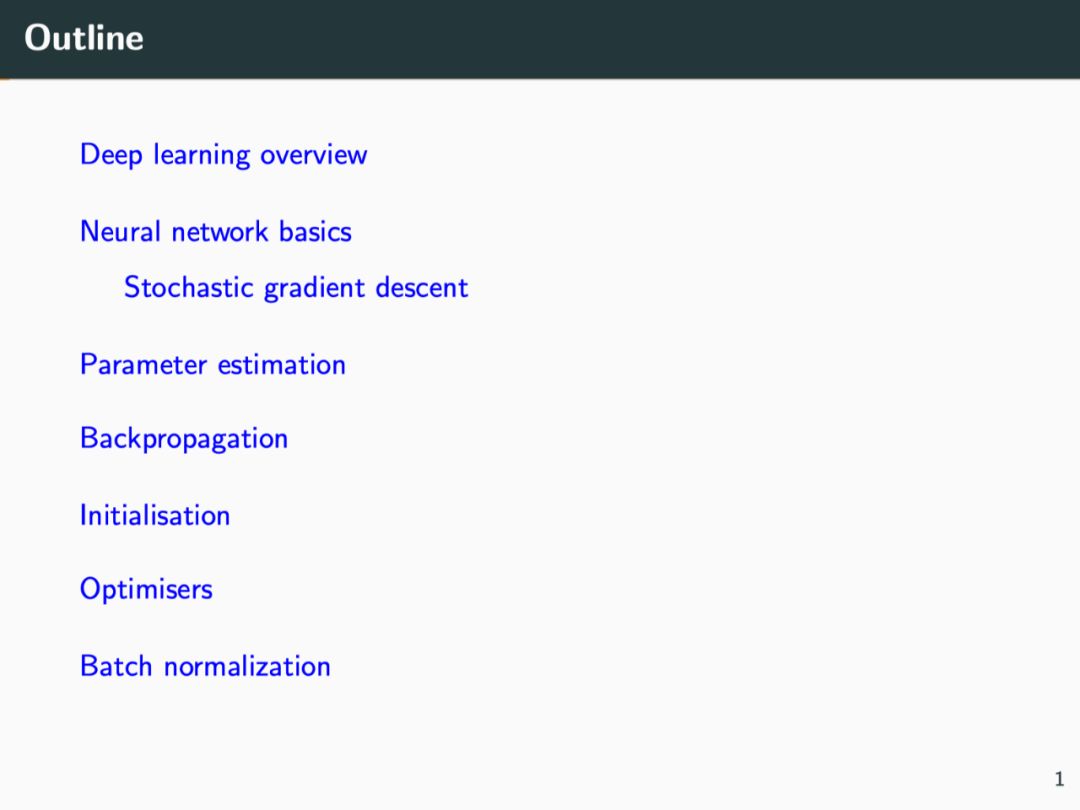Image resolution: width=1080 pixels, height=810 pixels.
Task: Open the Deep learning overview section link
Action: click(223, 155)
